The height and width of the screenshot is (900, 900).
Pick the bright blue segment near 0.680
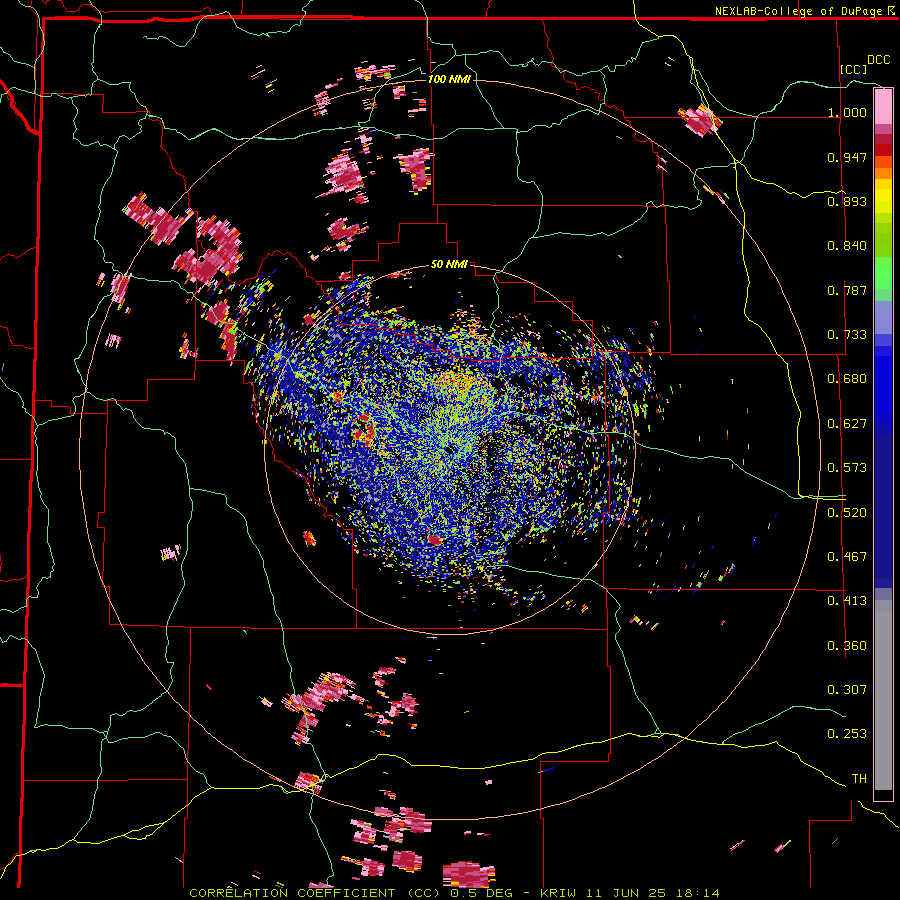883,382
